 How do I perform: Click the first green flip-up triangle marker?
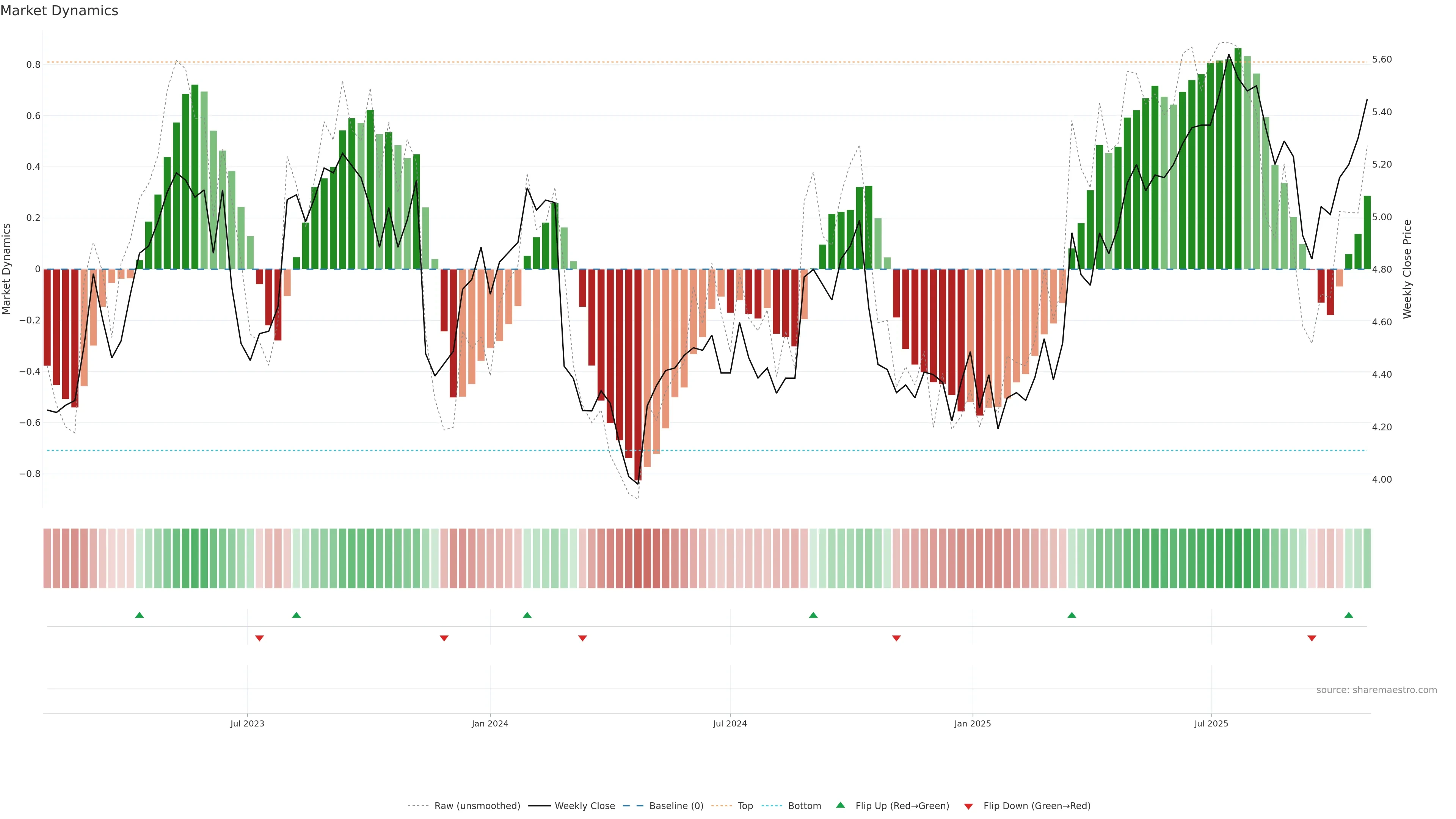click(140, 615)
